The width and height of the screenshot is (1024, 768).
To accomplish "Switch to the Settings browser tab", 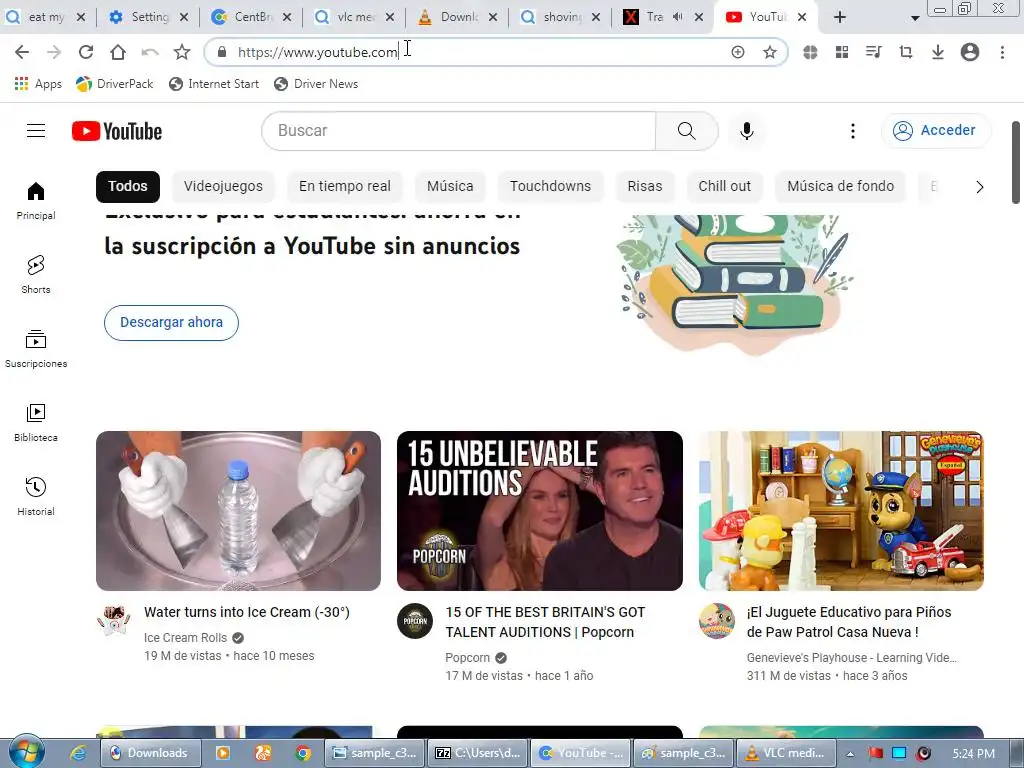I will click(x=150, y=17).
